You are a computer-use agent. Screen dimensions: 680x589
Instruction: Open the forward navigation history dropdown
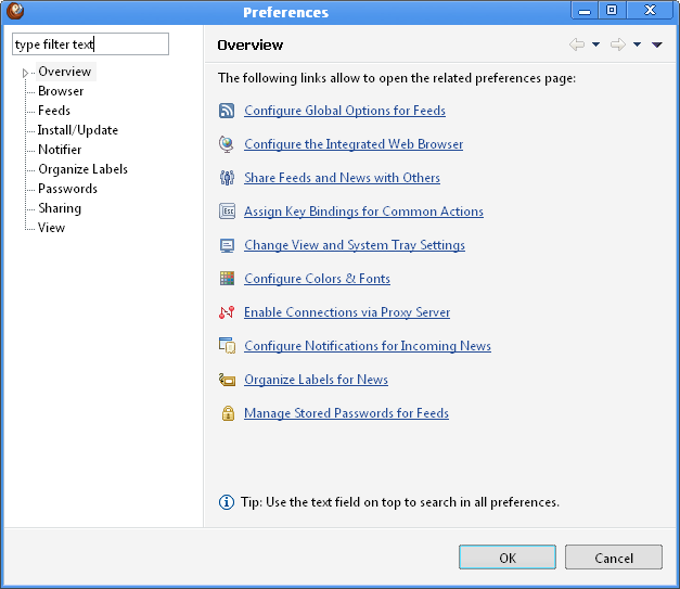pos(637,45)
